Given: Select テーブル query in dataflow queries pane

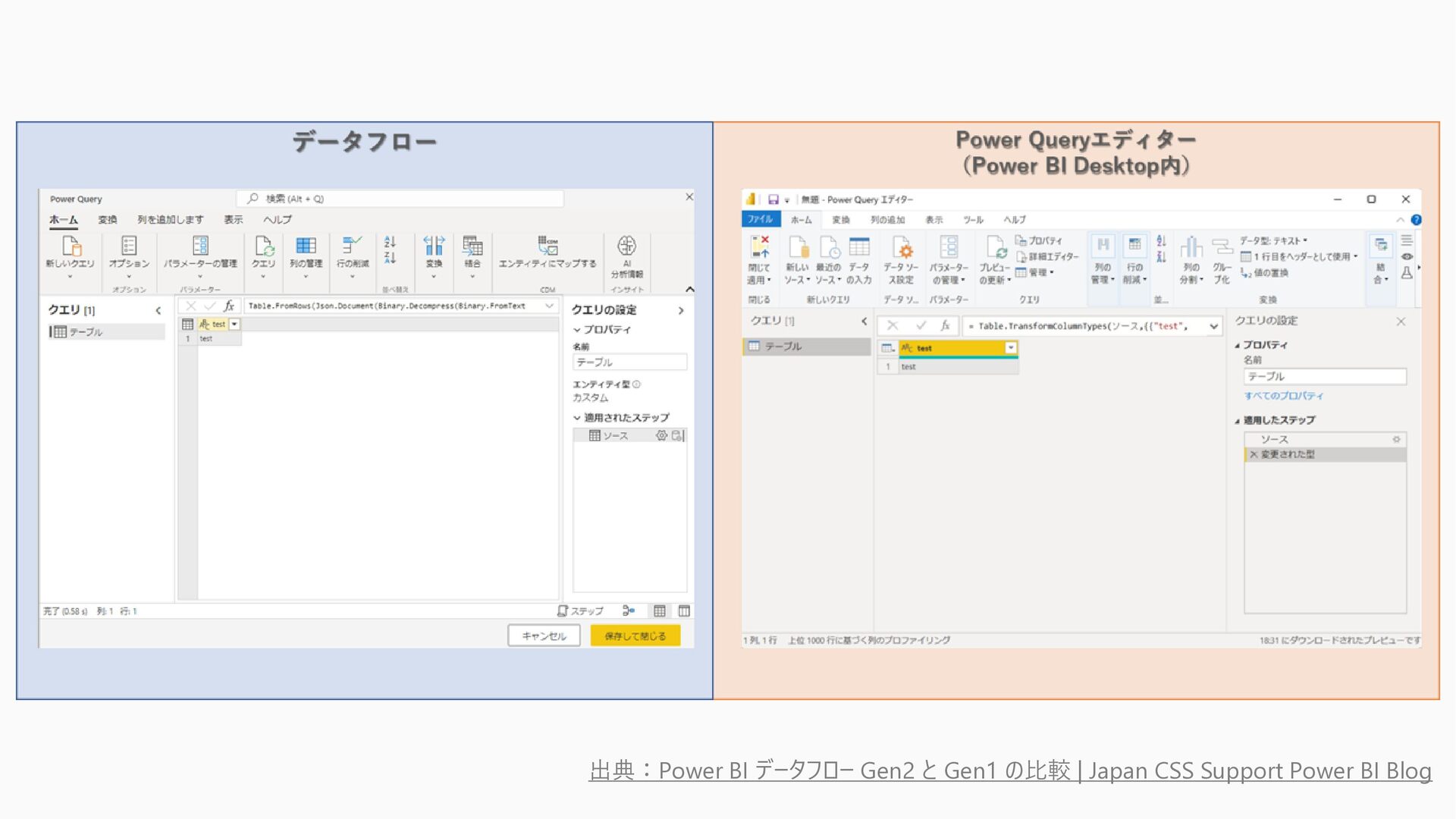Looking at the screenshot, I should 106,332.
